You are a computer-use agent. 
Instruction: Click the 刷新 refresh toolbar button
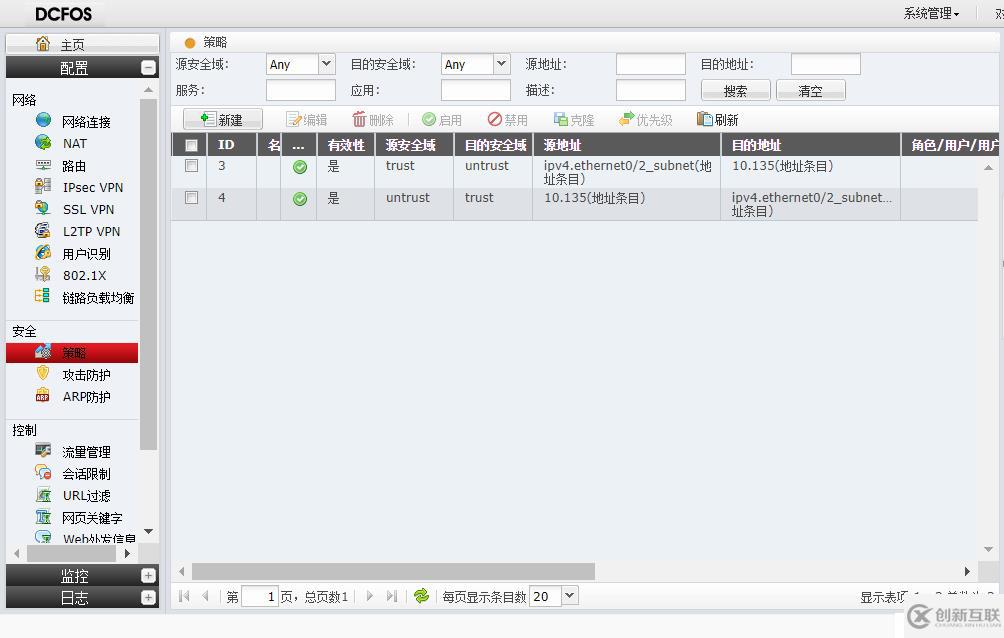pyautogui.click(x=718, y=120)
